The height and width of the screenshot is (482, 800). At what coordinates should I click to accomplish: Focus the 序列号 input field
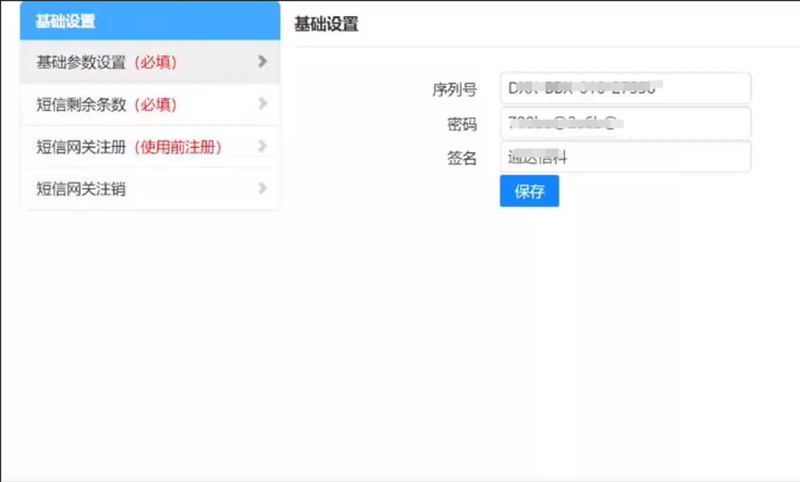coord(626,88)
